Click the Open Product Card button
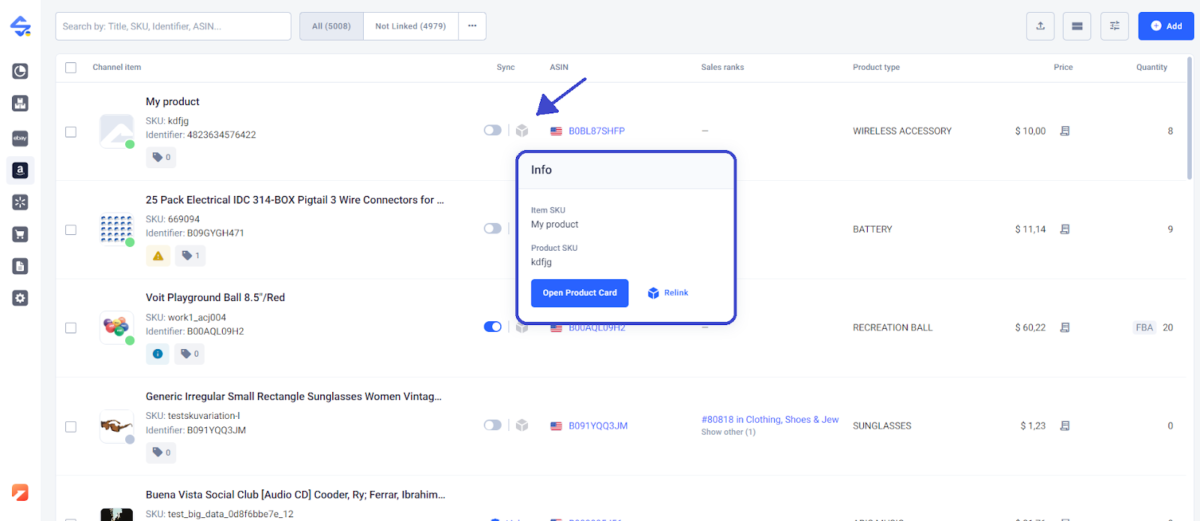The width and height of the screenshot is (1200, 521). point(580,293)
